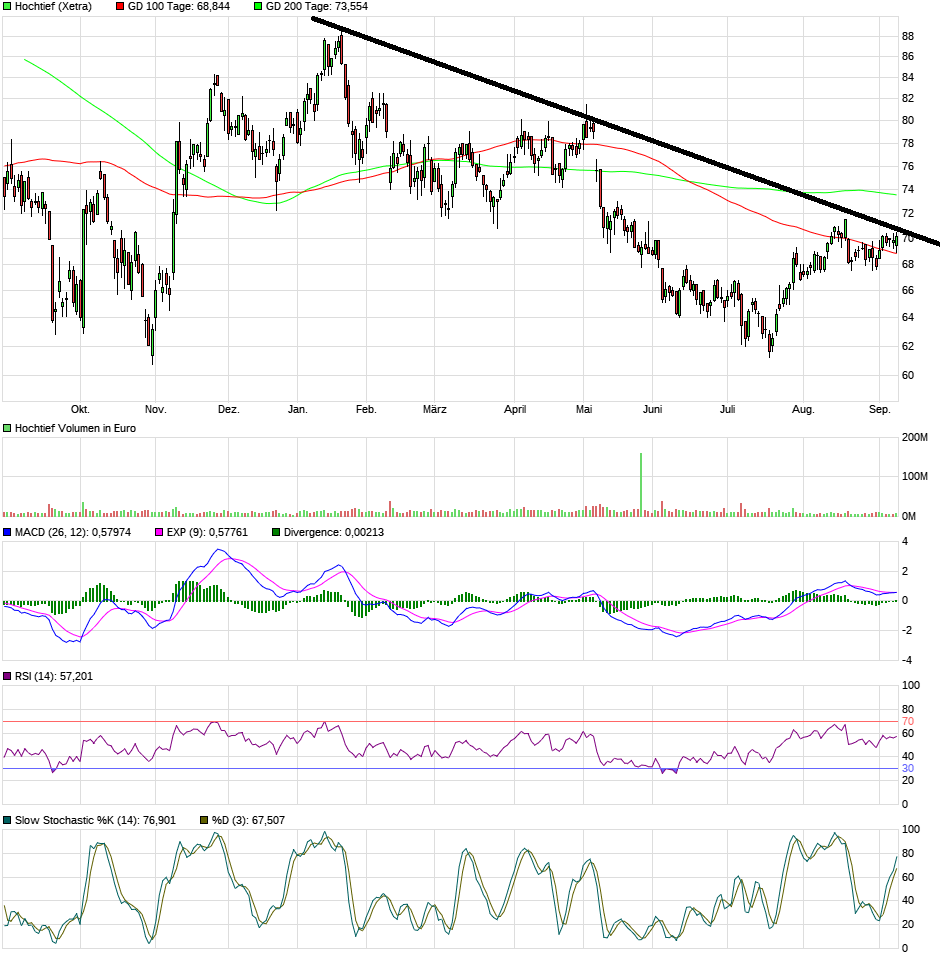Click the 60 price axis value

click(908, 375)
